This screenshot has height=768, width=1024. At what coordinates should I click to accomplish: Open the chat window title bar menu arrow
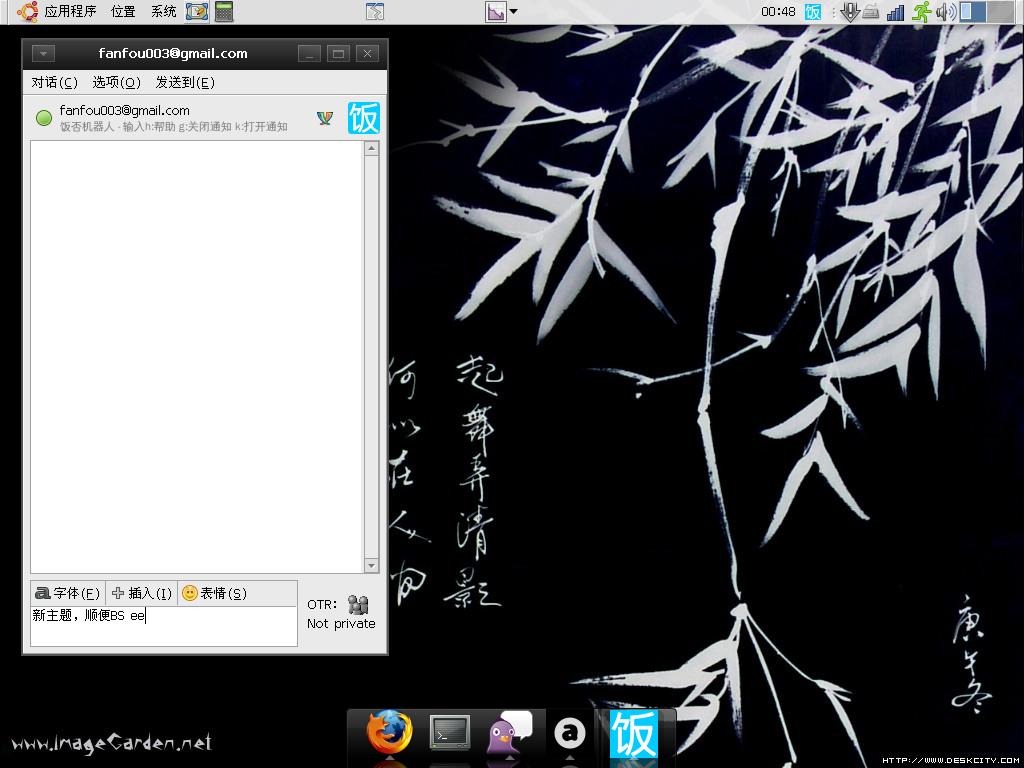[43, 54]
